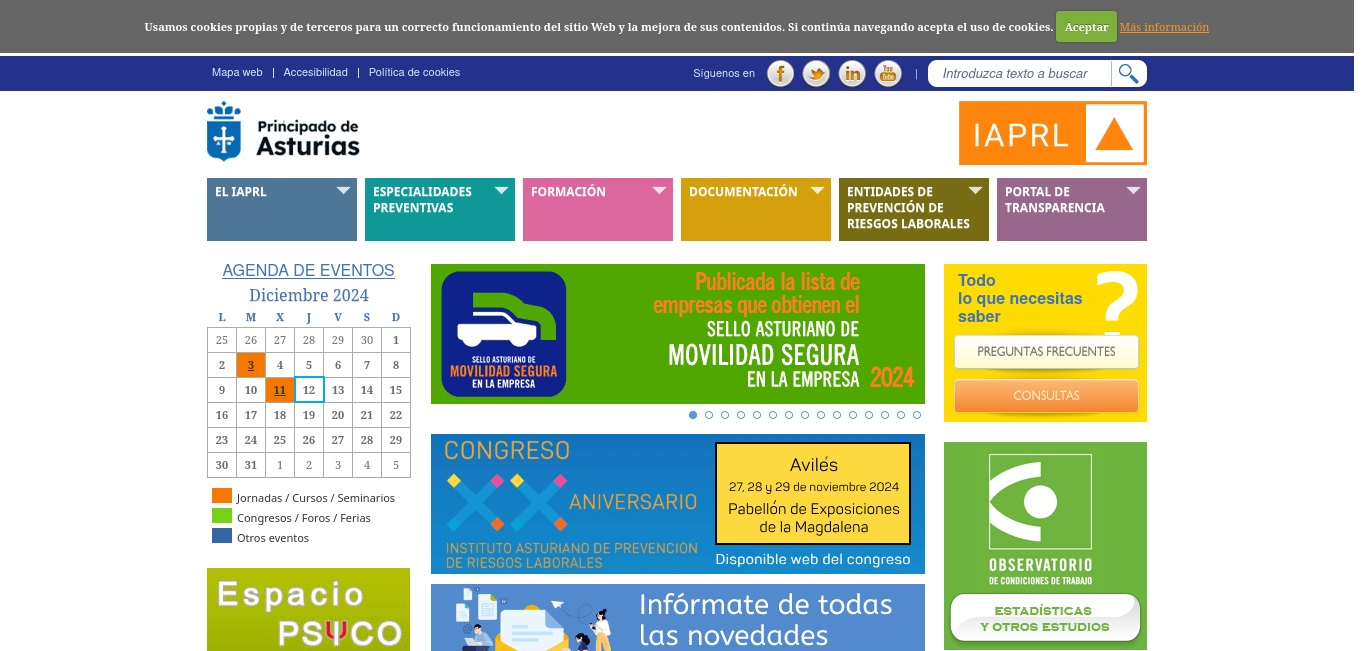Select highlighted day 3 in the calendar
Image resolution: width=1366 pixels, height=651 pixels.
pos(251,365)
